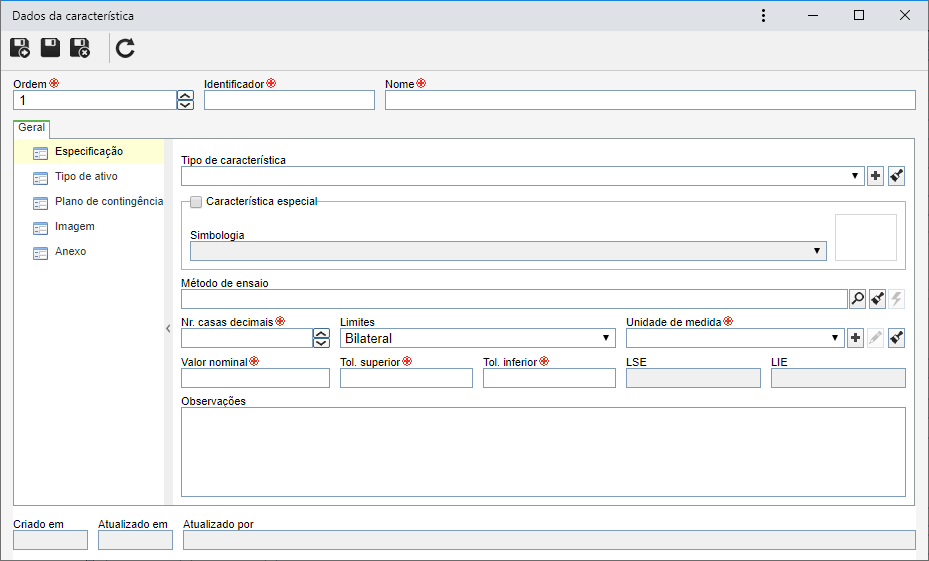
Task: Open the Unidade de medida dropdown
Action: [x=735, y=338]
